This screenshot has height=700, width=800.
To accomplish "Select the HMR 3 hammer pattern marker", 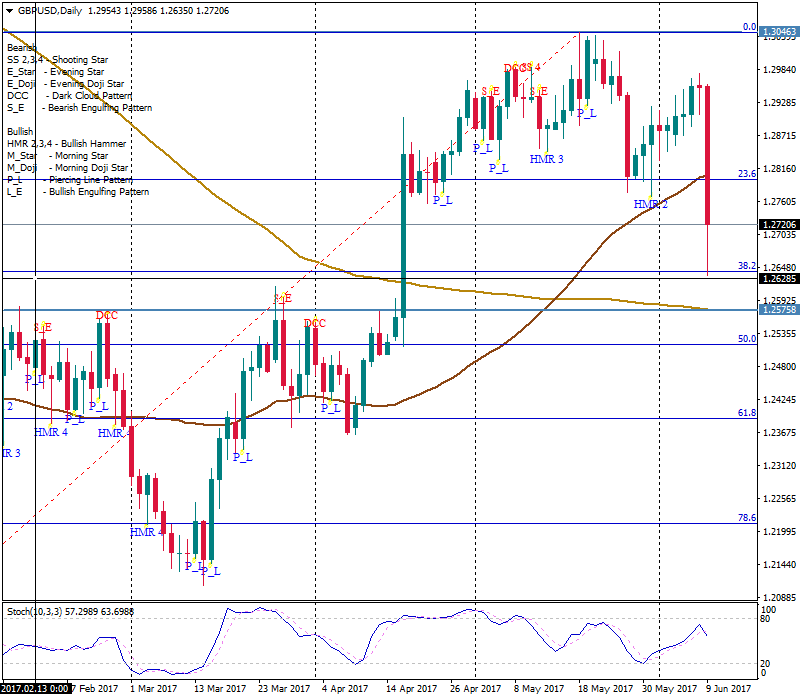I will click(546, 159).
